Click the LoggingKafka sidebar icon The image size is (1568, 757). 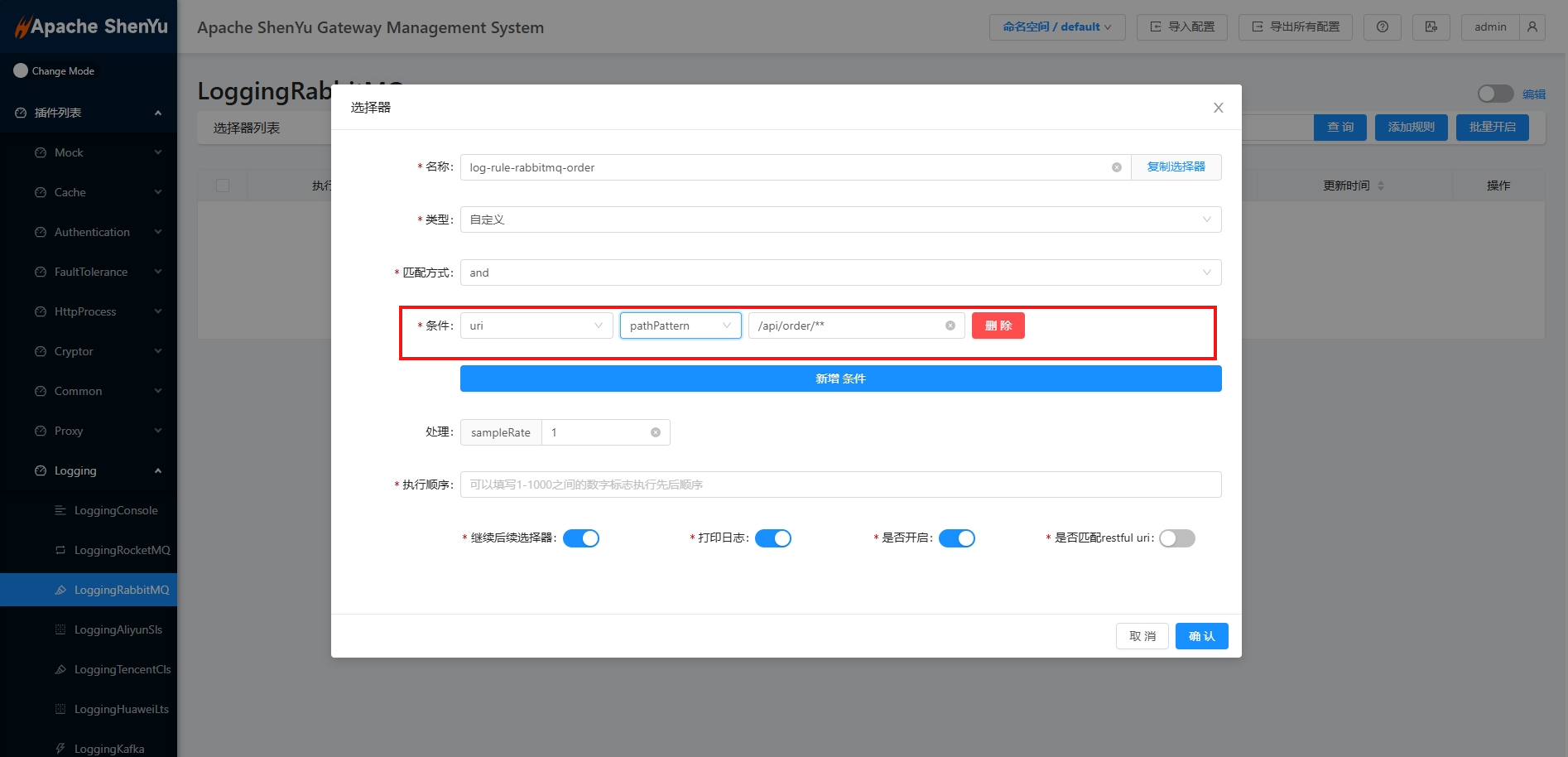[60, 749]
